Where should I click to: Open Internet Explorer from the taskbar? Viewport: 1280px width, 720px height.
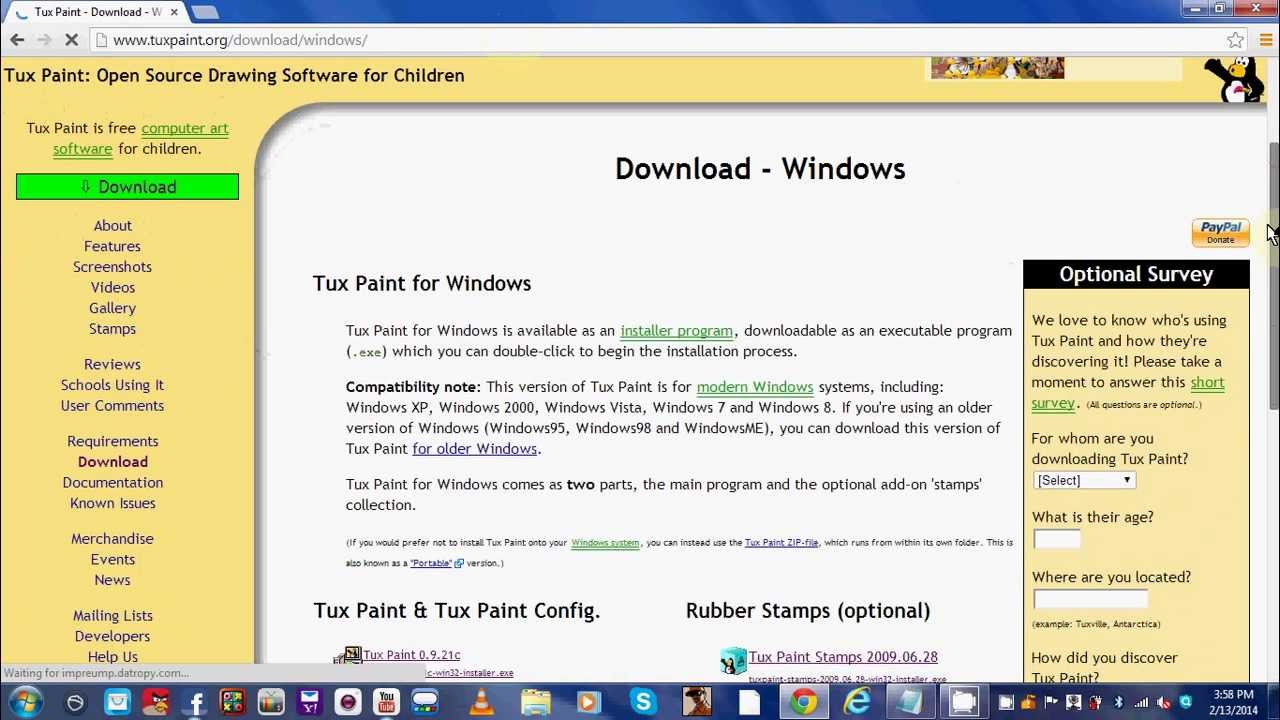pyautogui.click(x=857, y=702)
